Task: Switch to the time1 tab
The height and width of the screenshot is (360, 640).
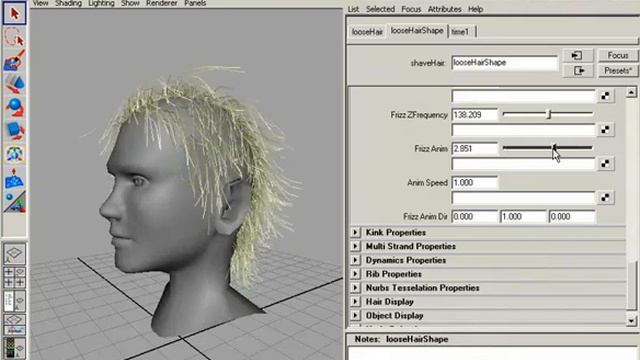Action: [x=460, y=32]
